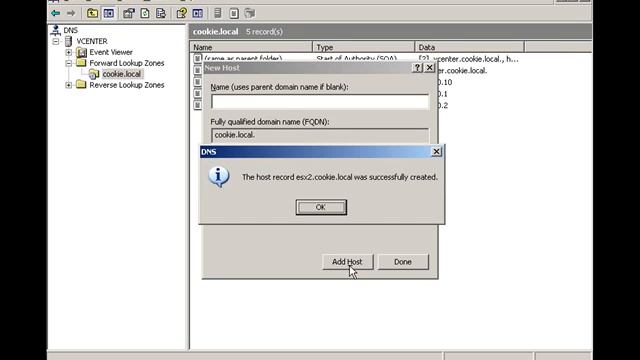Select the cookie.local zone label
640x360 pixels.
[x=122, y=74]
